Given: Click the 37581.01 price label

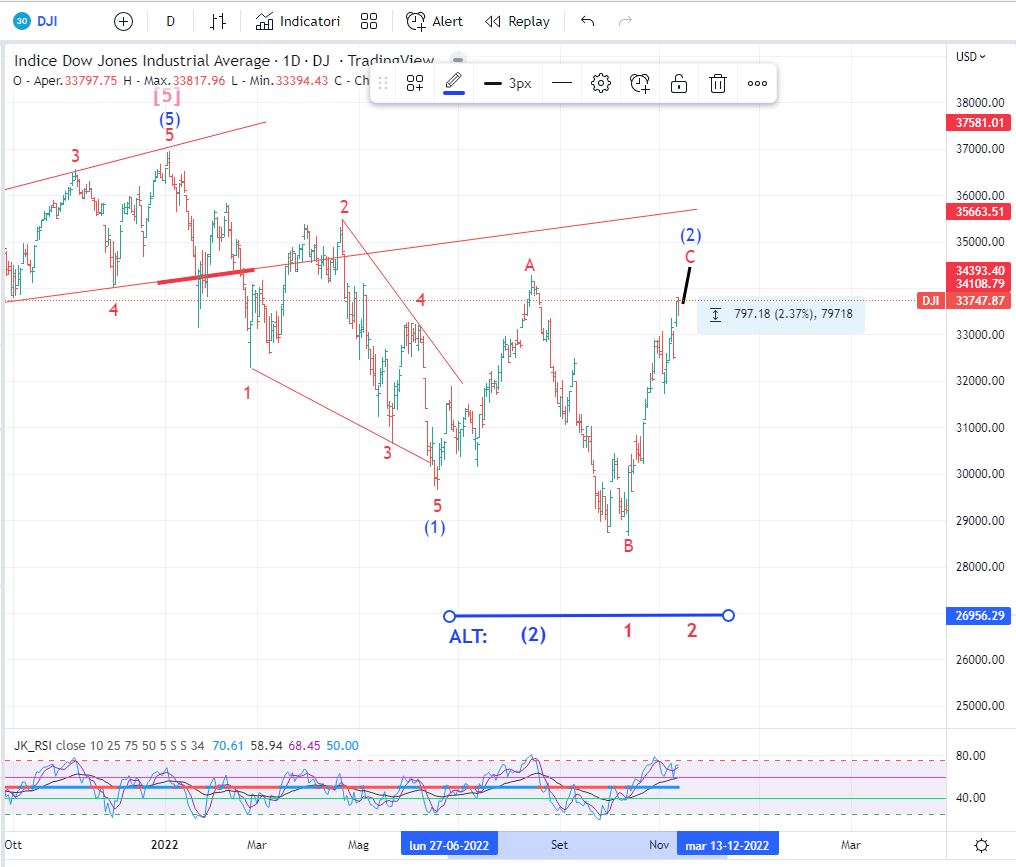Looking at the screenshot, I should 979,122.
